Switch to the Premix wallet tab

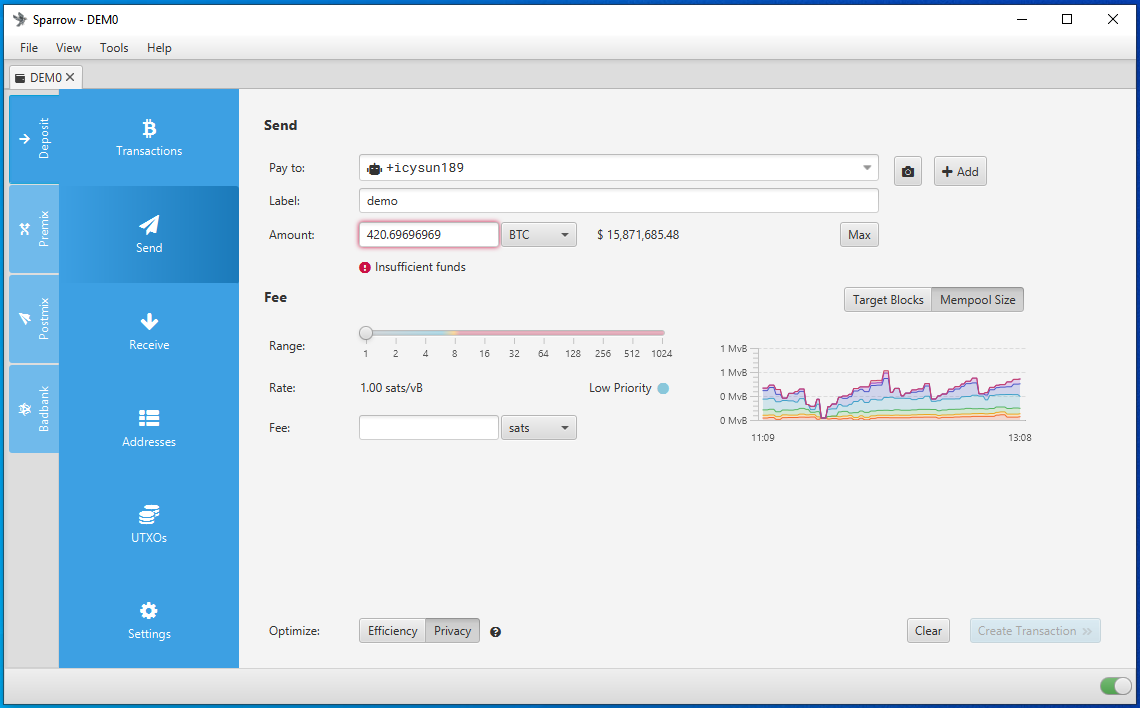click(34, 228)
